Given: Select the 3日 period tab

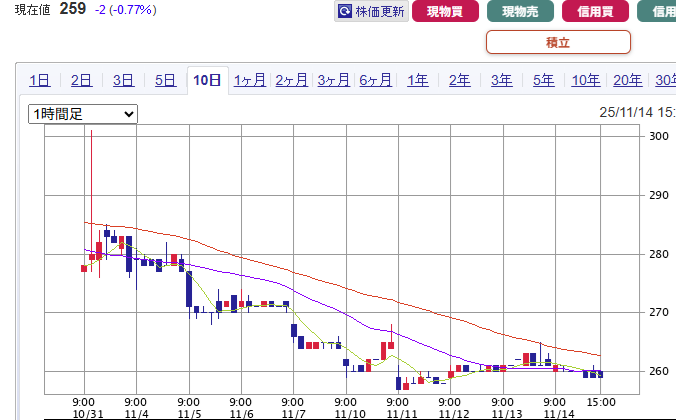Looking at the screenshot, I should 124,81.
